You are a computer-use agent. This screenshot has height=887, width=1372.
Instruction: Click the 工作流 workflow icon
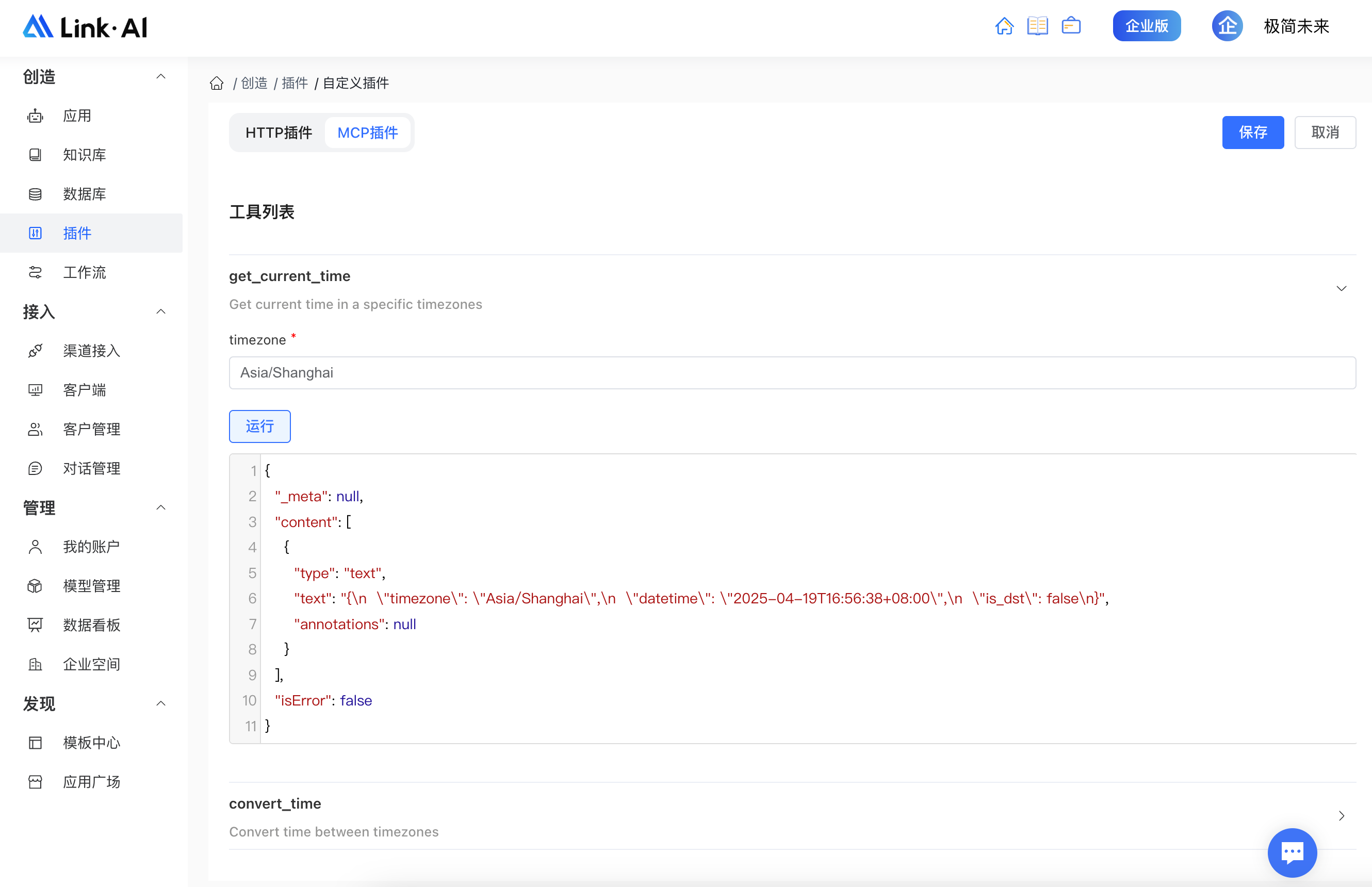(35, 272)
